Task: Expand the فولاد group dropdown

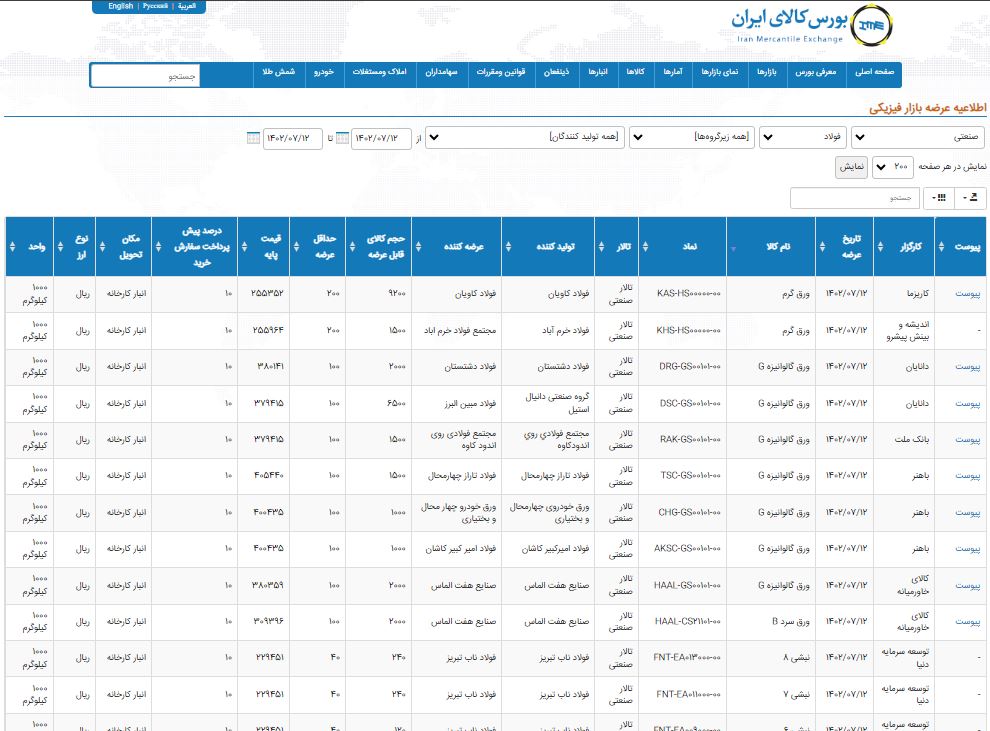Action: pos(802,137)
